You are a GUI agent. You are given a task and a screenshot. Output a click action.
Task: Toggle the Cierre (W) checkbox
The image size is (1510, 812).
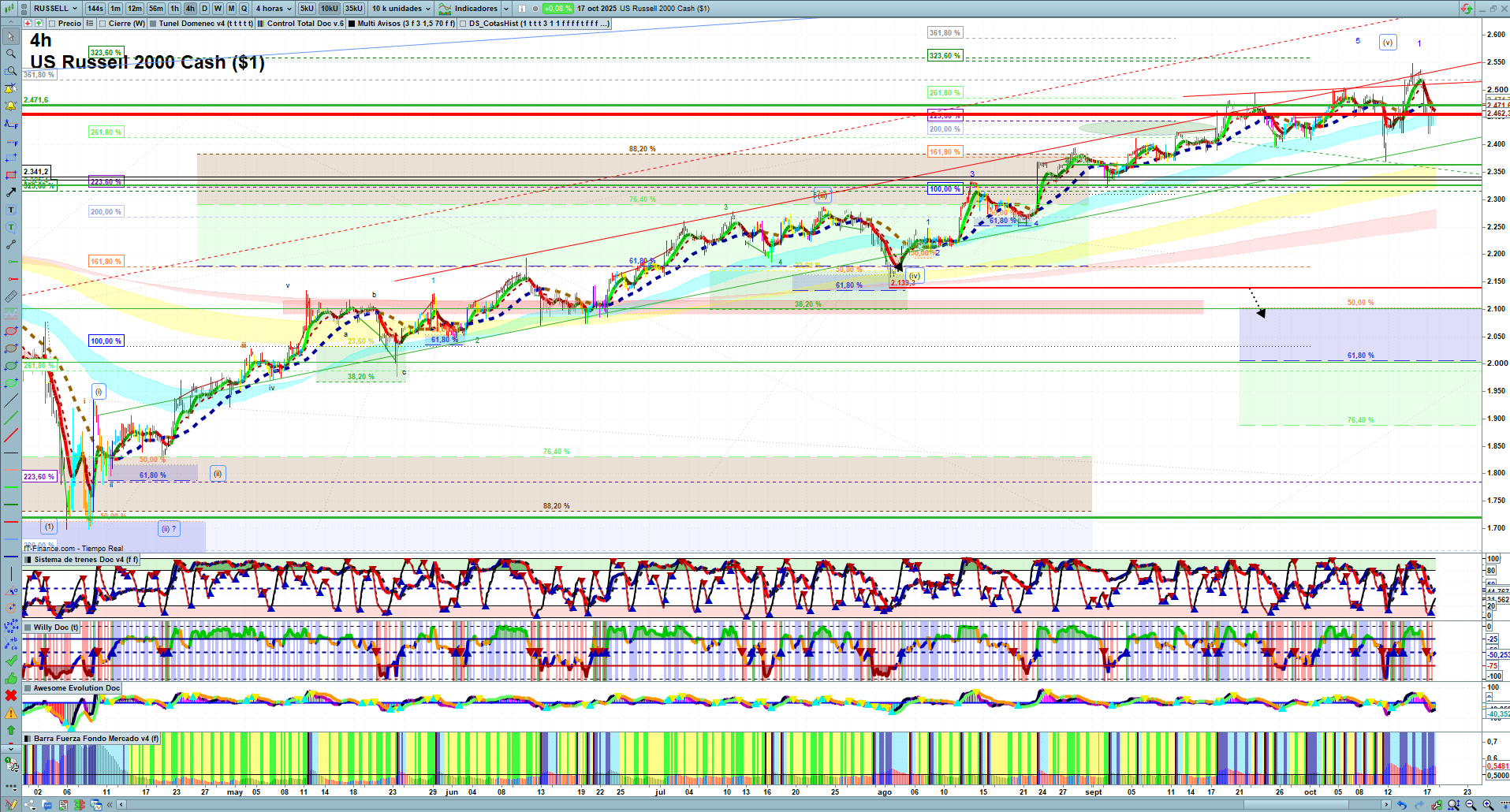(x=103, y=24)
